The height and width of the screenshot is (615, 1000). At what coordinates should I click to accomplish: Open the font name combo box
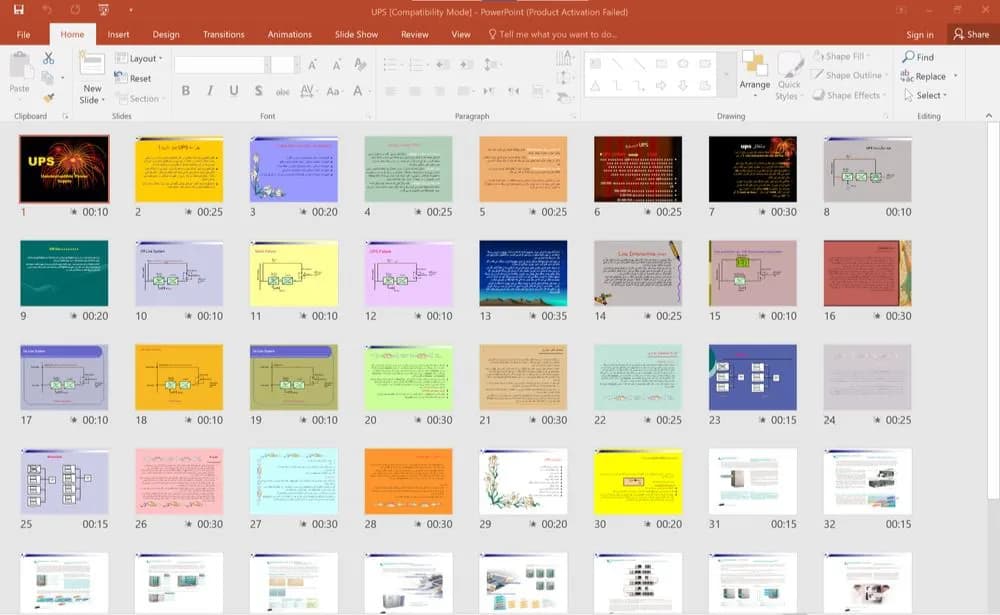[x=222, y=64]
